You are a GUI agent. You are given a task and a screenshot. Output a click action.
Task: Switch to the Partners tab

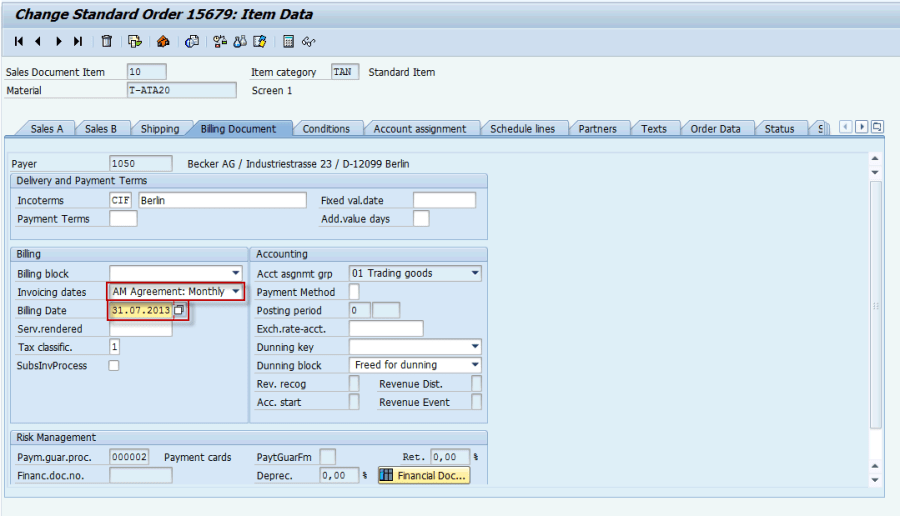598,129
